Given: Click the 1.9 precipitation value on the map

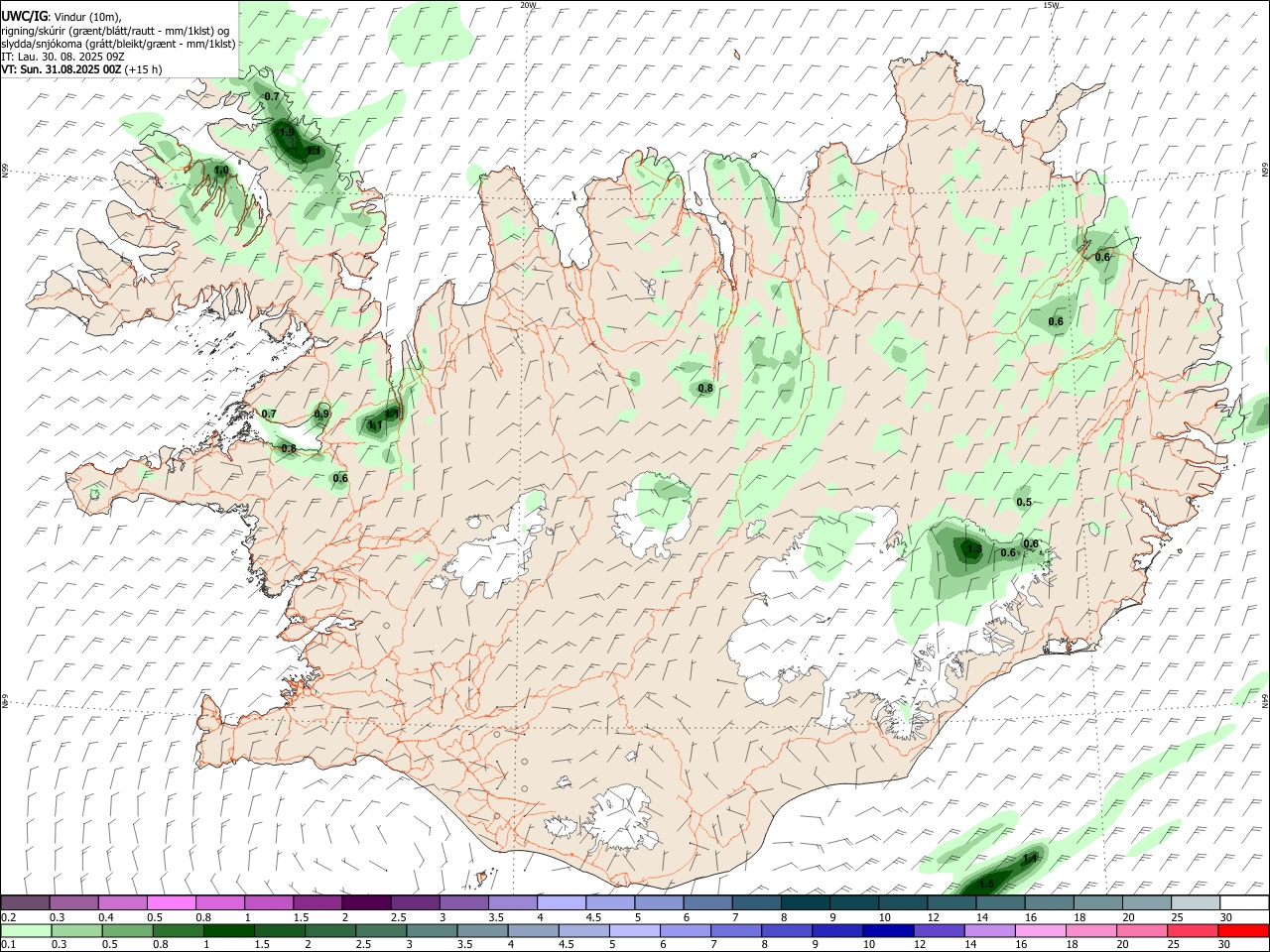Looking at the screenshot, I should (287, 132).
